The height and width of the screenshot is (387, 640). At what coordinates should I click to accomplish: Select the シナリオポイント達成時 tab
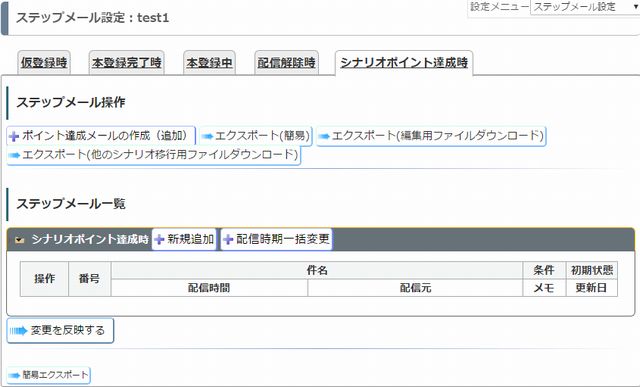click(x=404, y=62)
